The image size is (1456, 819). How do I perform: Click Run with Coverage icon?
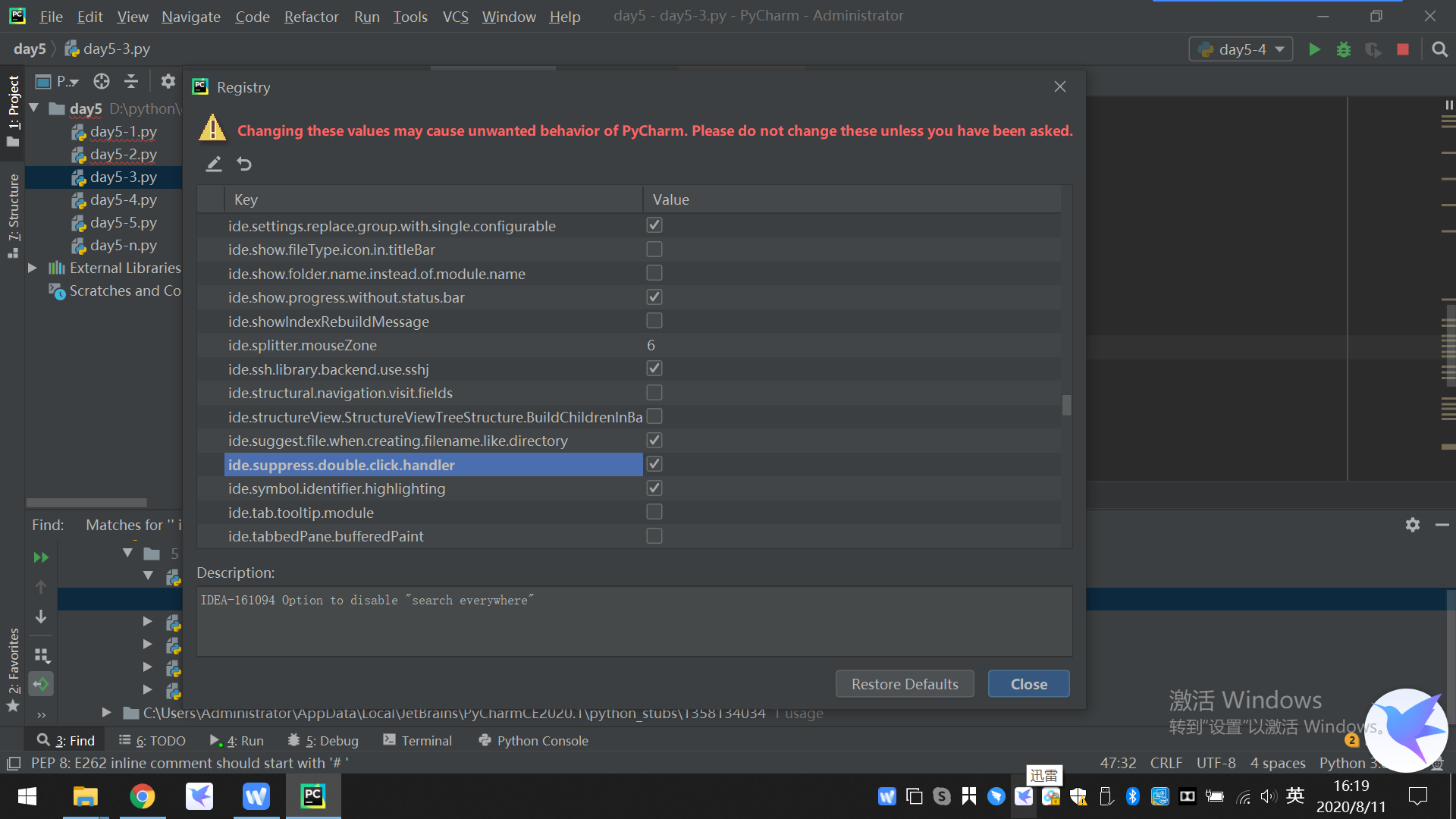[1373, 49]
